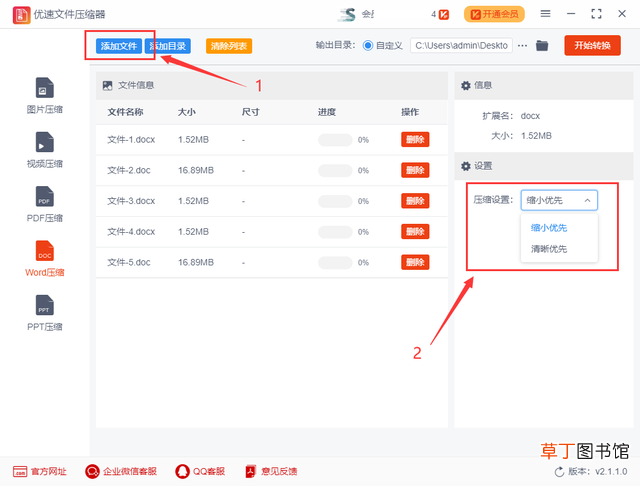Viewport: 640px width, 486px height.
Task: Open the 图片压缩 image compression tool
Action: click(x=44, y=95)
